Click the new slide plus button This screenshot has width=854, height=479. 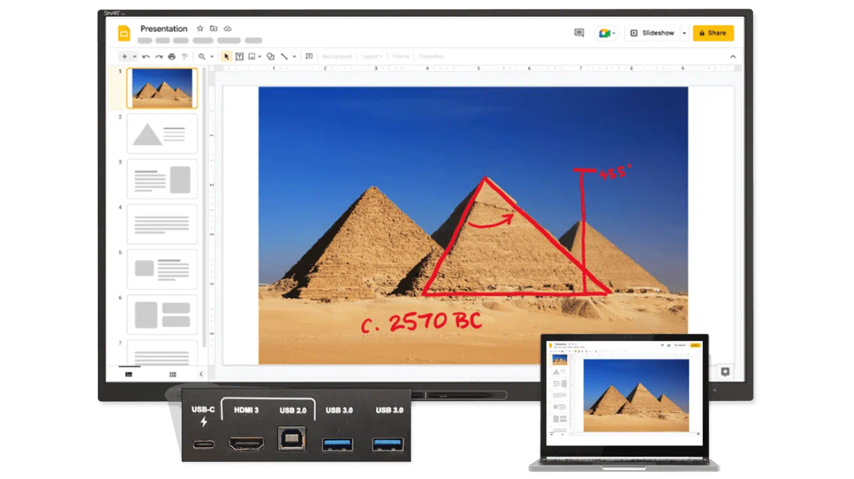tap(124, 56)
